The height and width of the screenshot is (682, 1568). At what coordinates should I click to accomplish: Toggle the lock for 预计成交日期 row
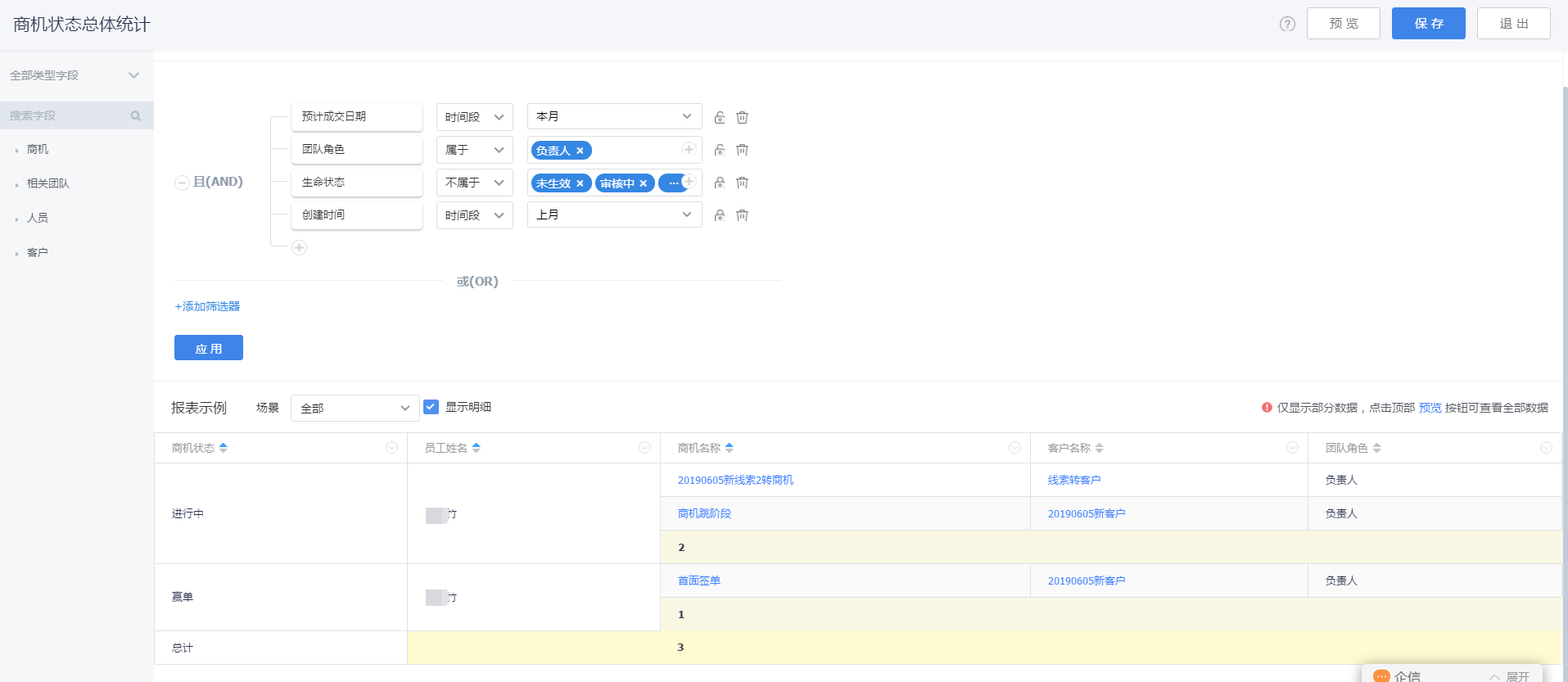[720, 117]
